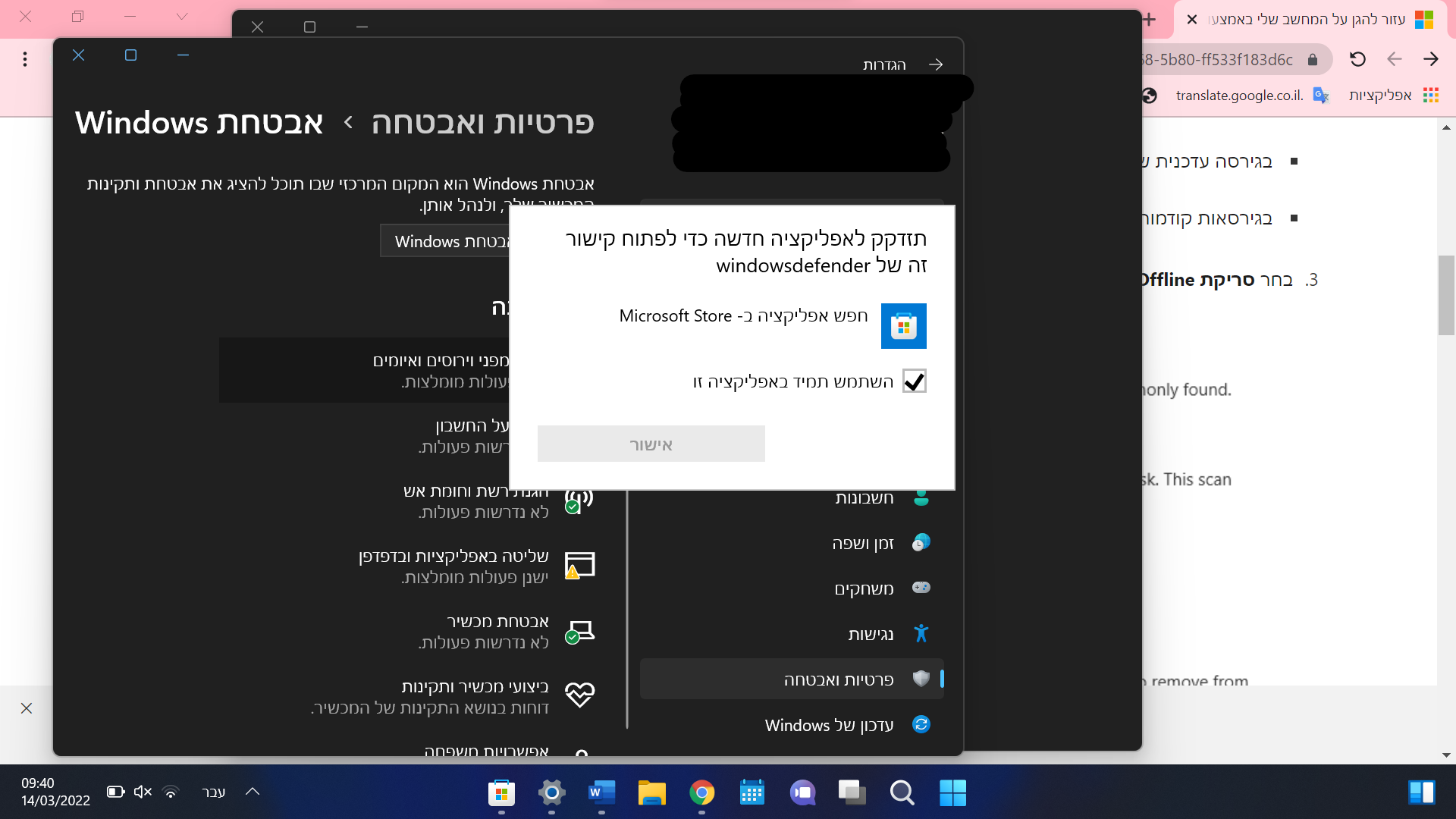Open 'פרטיות ואבטחה' in settings sidebar
This screenshot has width=1456, height=819.
tap(792, 679)
